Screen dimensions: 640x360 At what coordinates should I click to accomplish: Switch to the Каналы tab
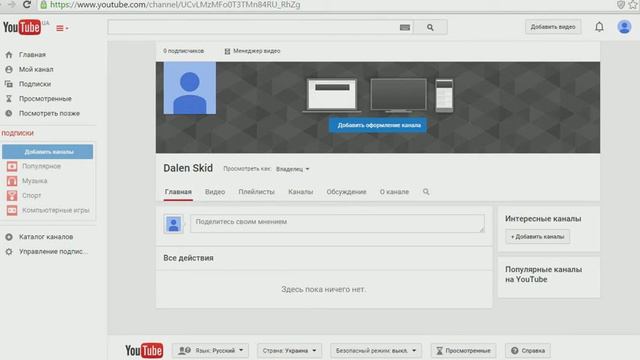[x=301, y=192]
